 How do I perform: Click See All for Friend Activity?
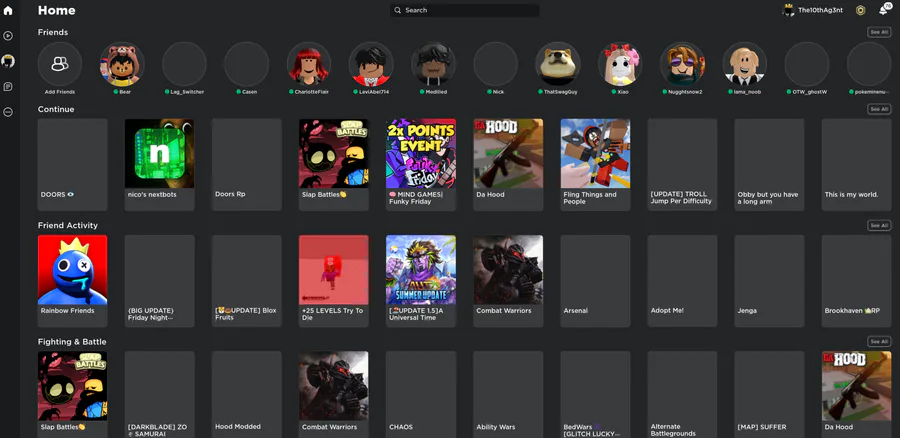[x=879, y=226]
